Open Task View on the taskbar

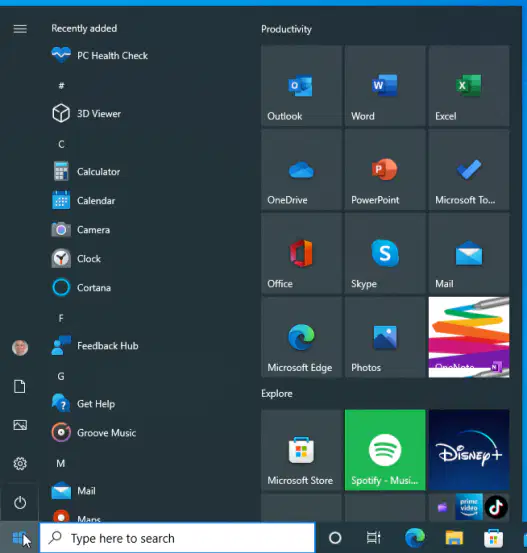(x=374, y=538)
